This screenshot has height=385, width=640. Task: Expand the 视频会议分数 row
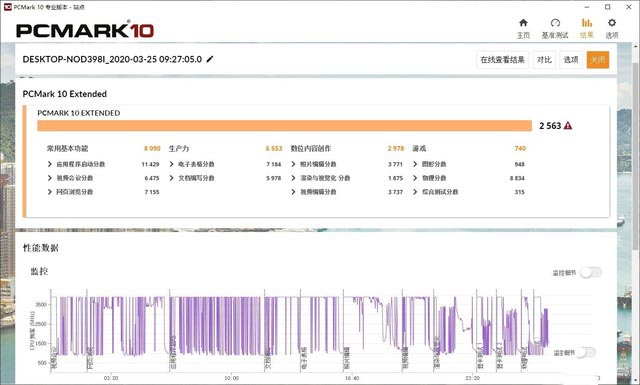click(x=50, y=178)
